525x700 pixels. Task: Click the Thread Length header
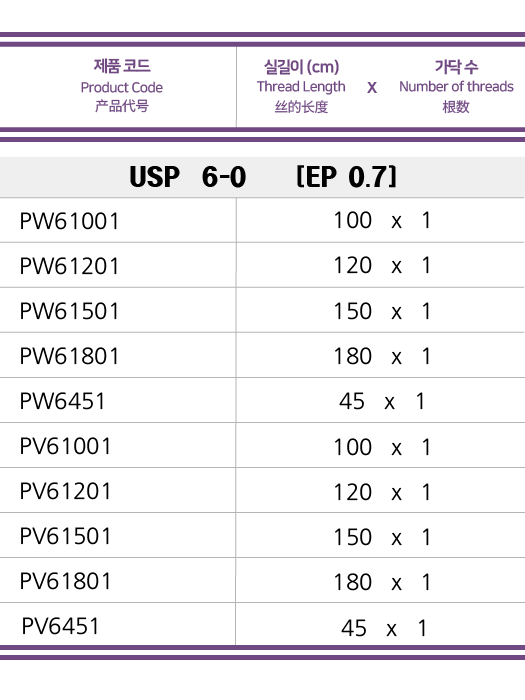pos(301,86)
